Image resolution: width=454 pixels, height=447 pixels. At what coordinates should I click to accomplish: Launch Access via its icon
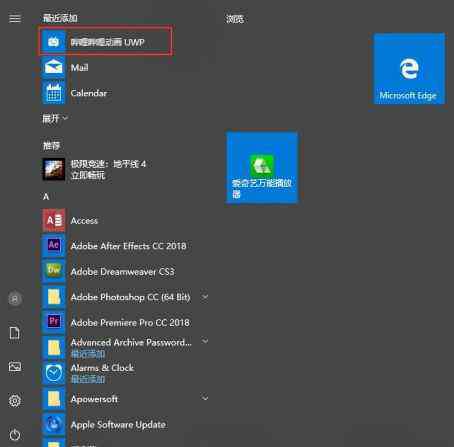coord(53,220)
